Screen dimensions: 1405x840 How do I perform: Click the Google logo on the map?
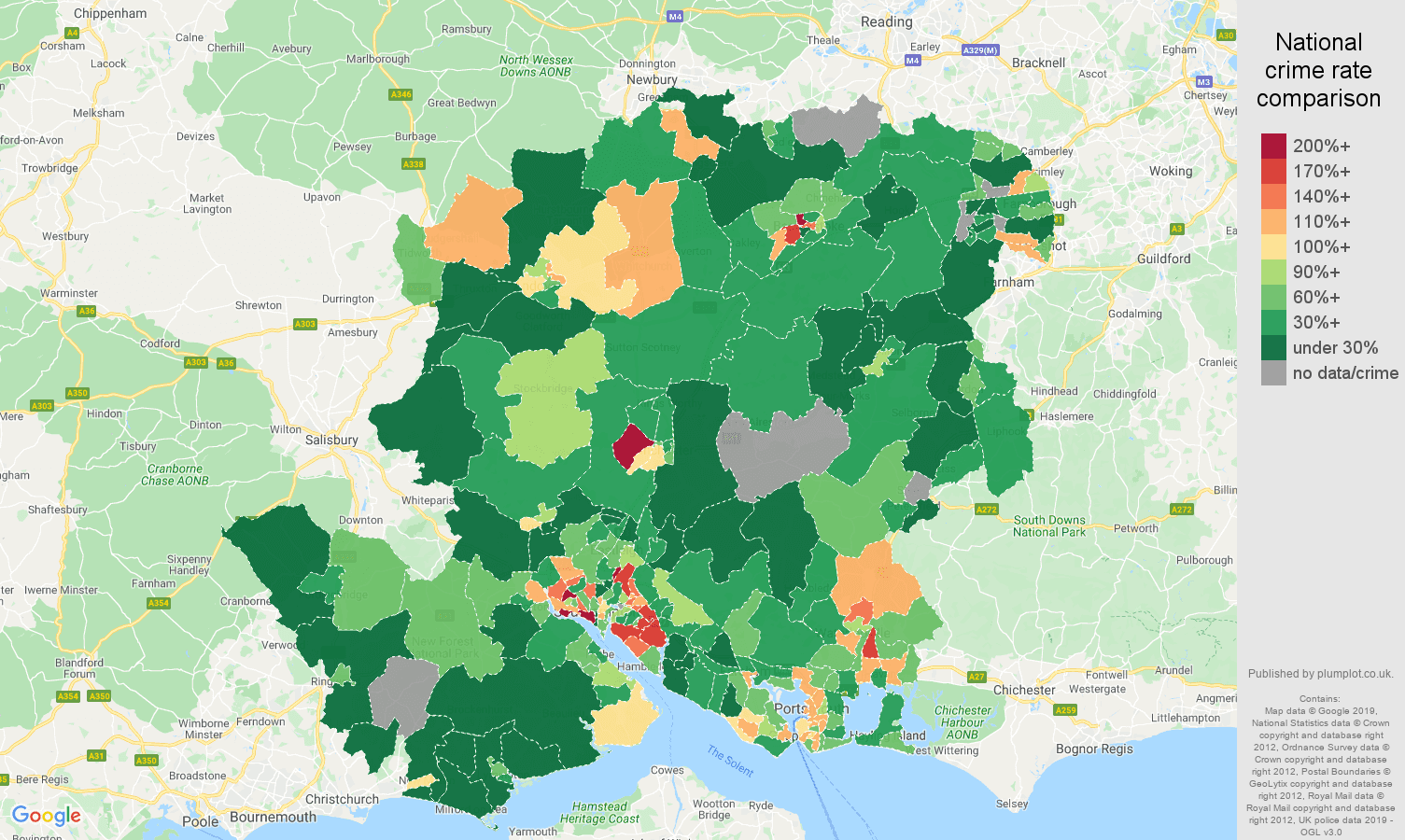tap(47, 817)
